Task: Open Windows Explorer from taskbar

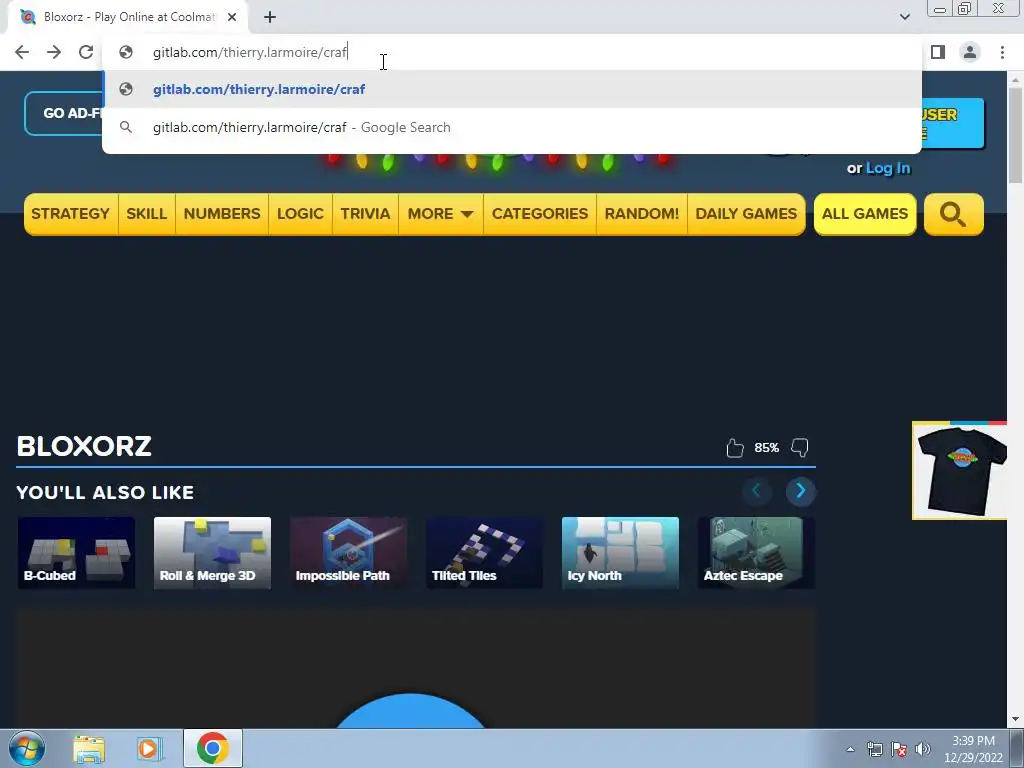Action: (89, 748)
